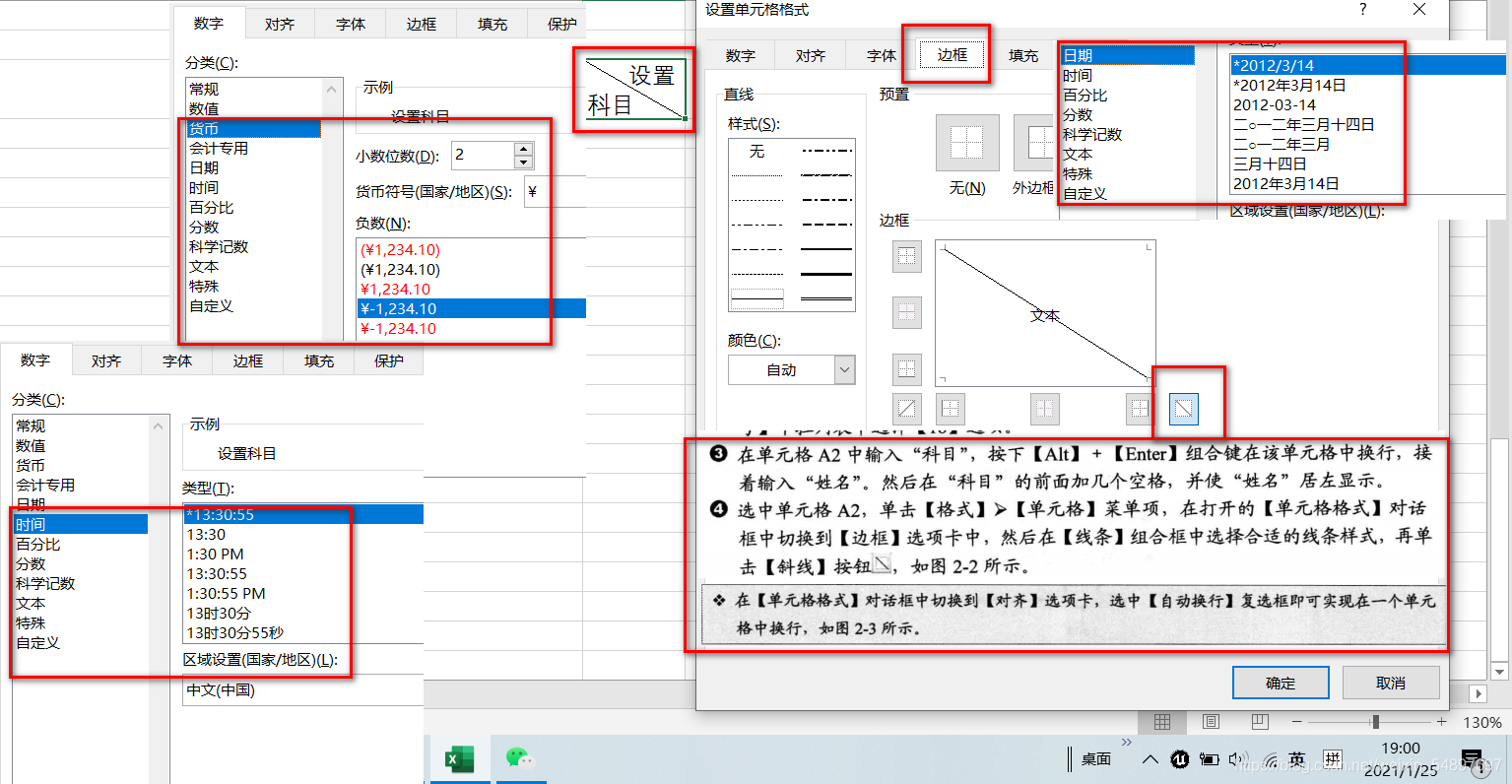
Task: Click the border preview box with 文本
Action: pyautogui.click(x=1045, y=313)
